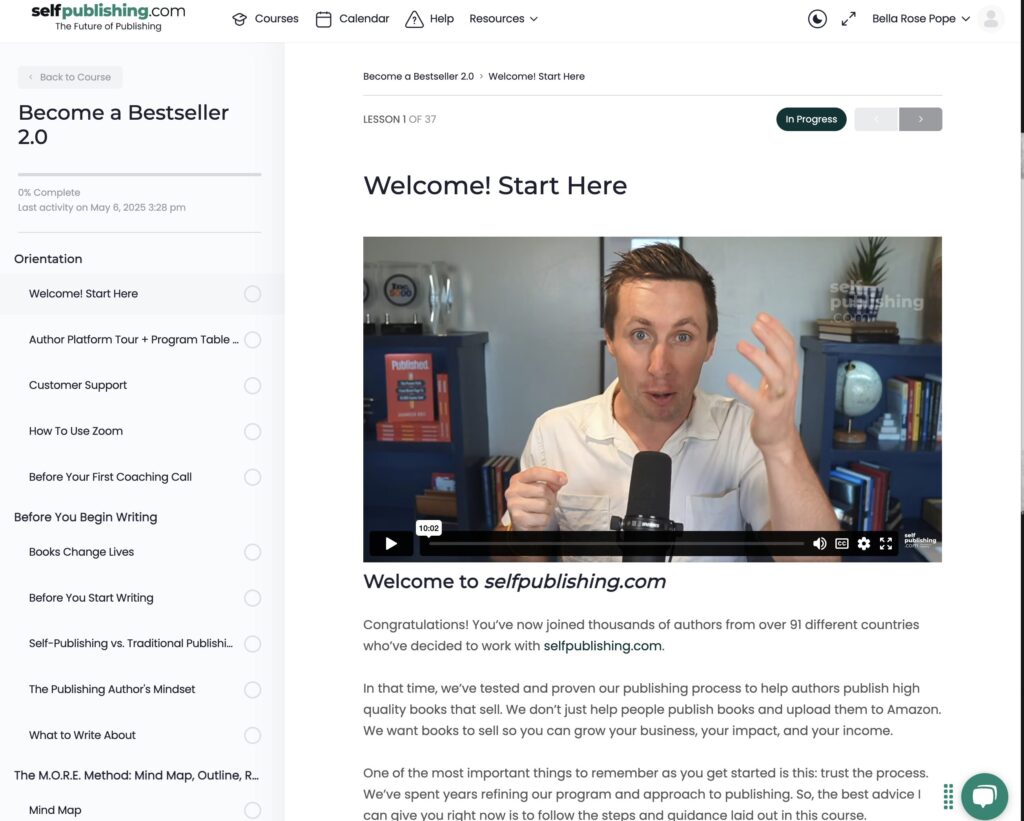Open the Mind Map lesson
The height and width of the screenshot is (821, 1024).
[55, 810]
